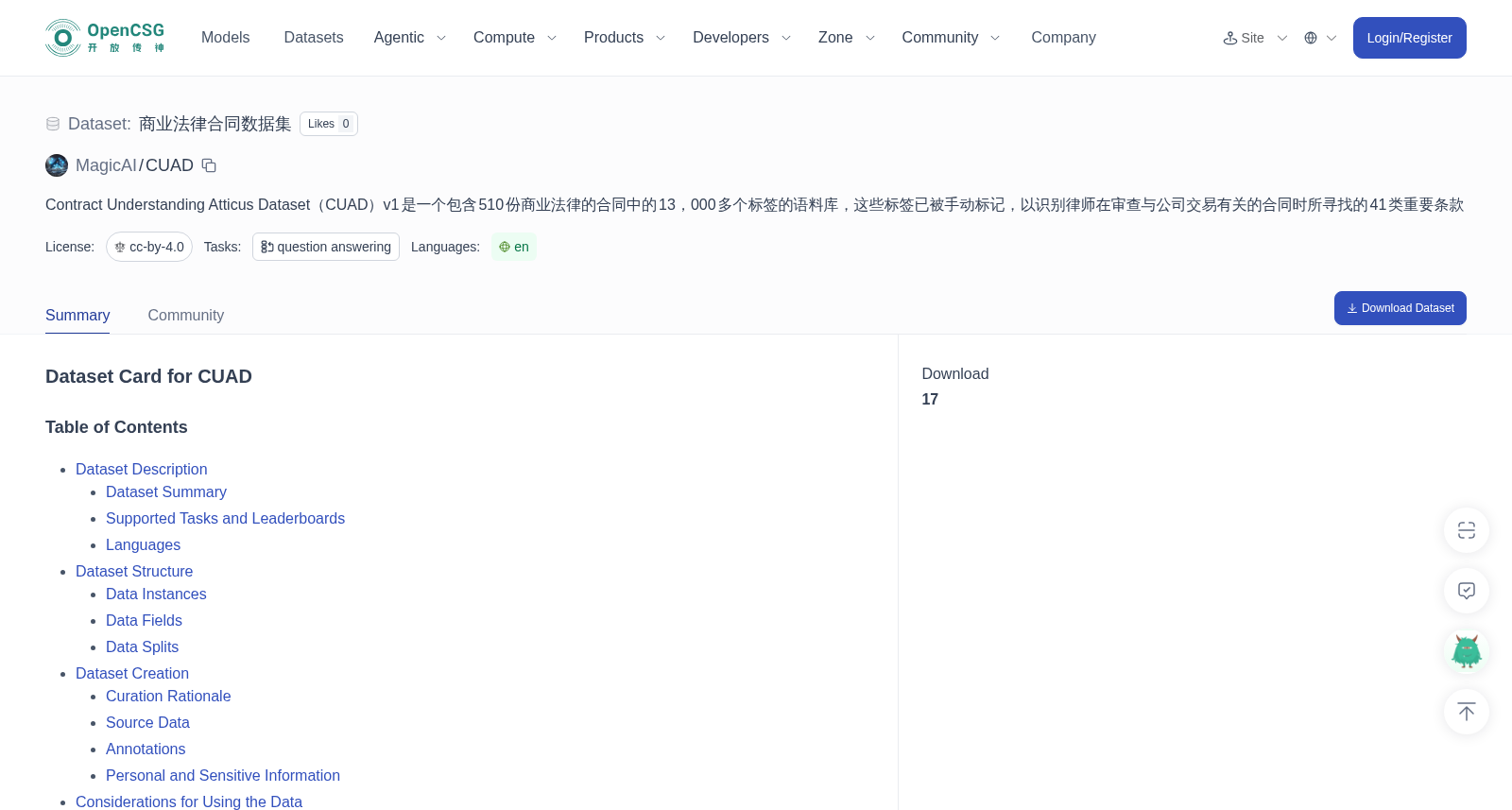Screen dimensions: 1512x810
Task: Click the Chinese dataset title text
Action: 215,124
